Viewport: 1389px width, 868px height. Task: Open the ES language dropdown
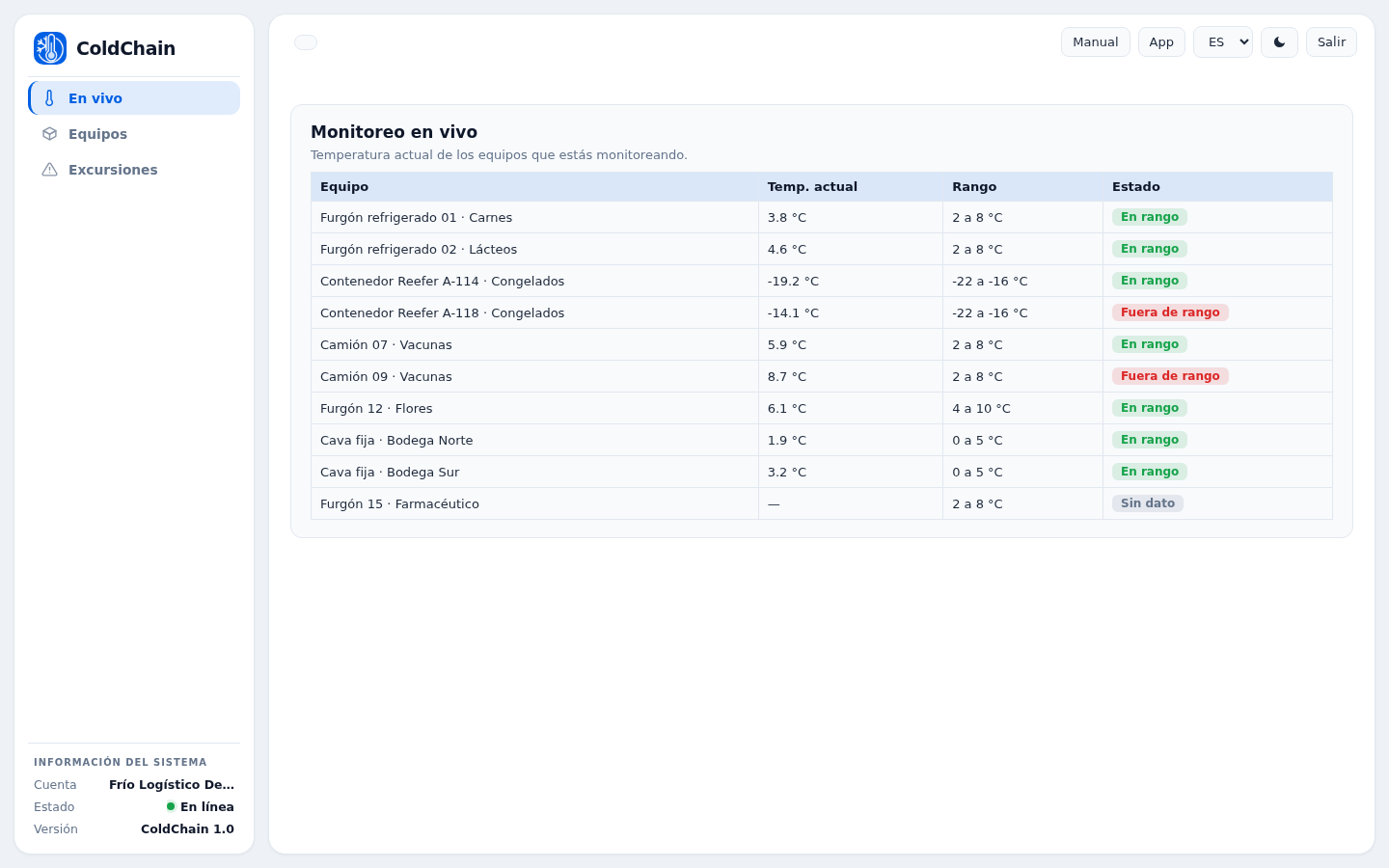pos(1223,42)
